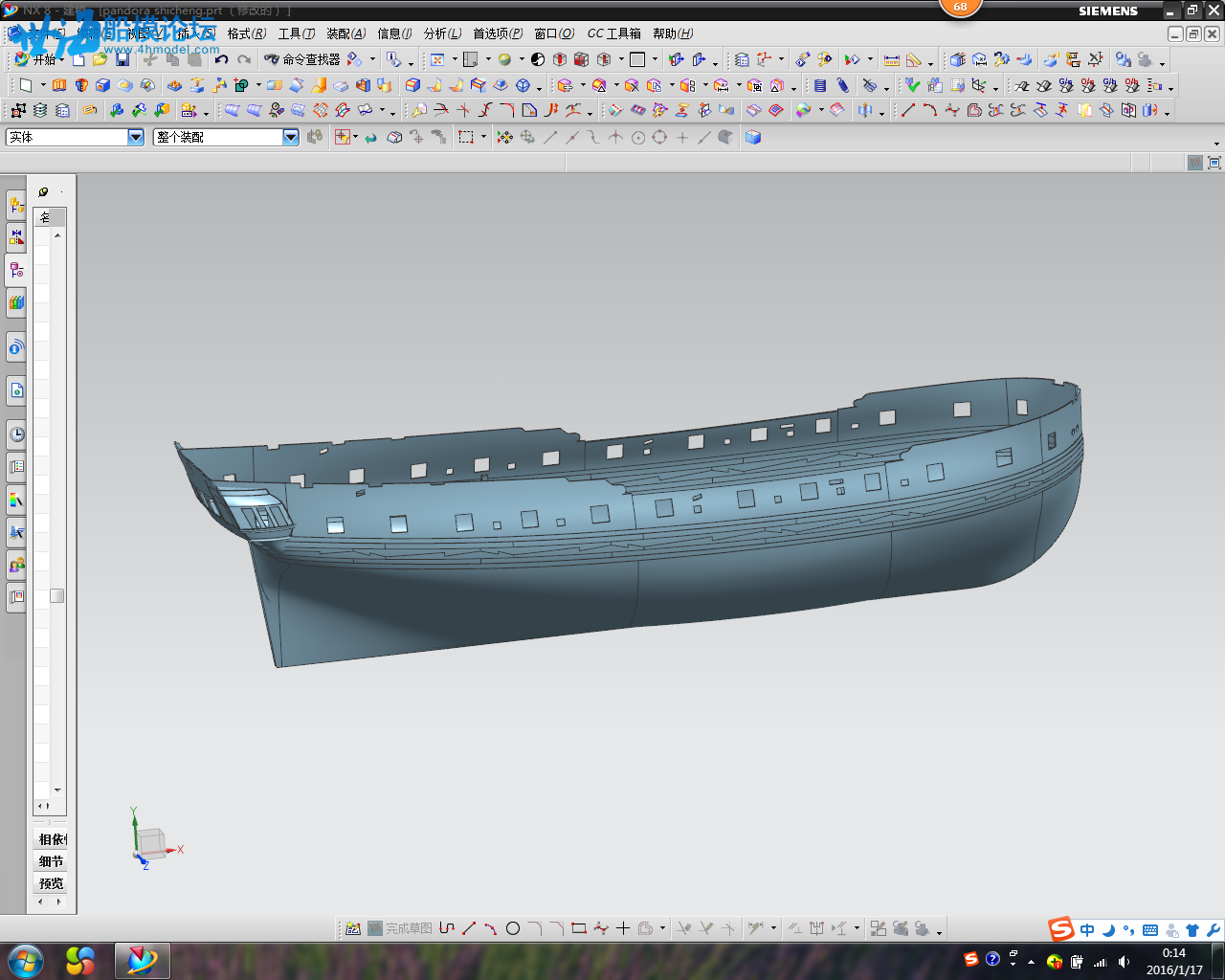Click the measure distance ruler icon
This screenshot has height=980, width=1225.
coord(892,59)
